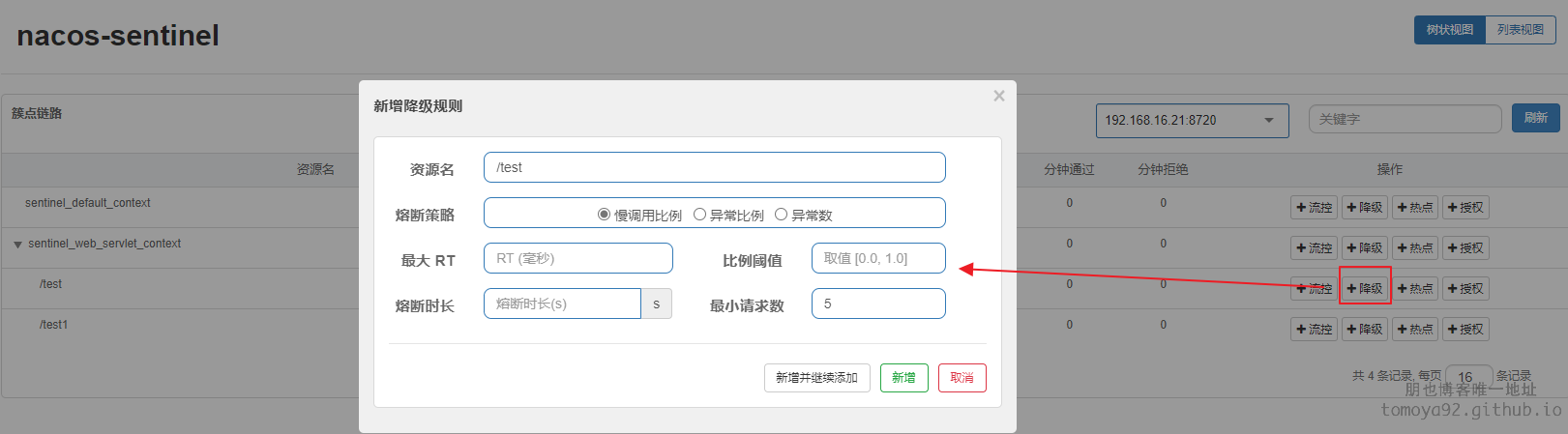1568x434 pixels.
Task: Click the green 新增 button
Action: [904, 377]
